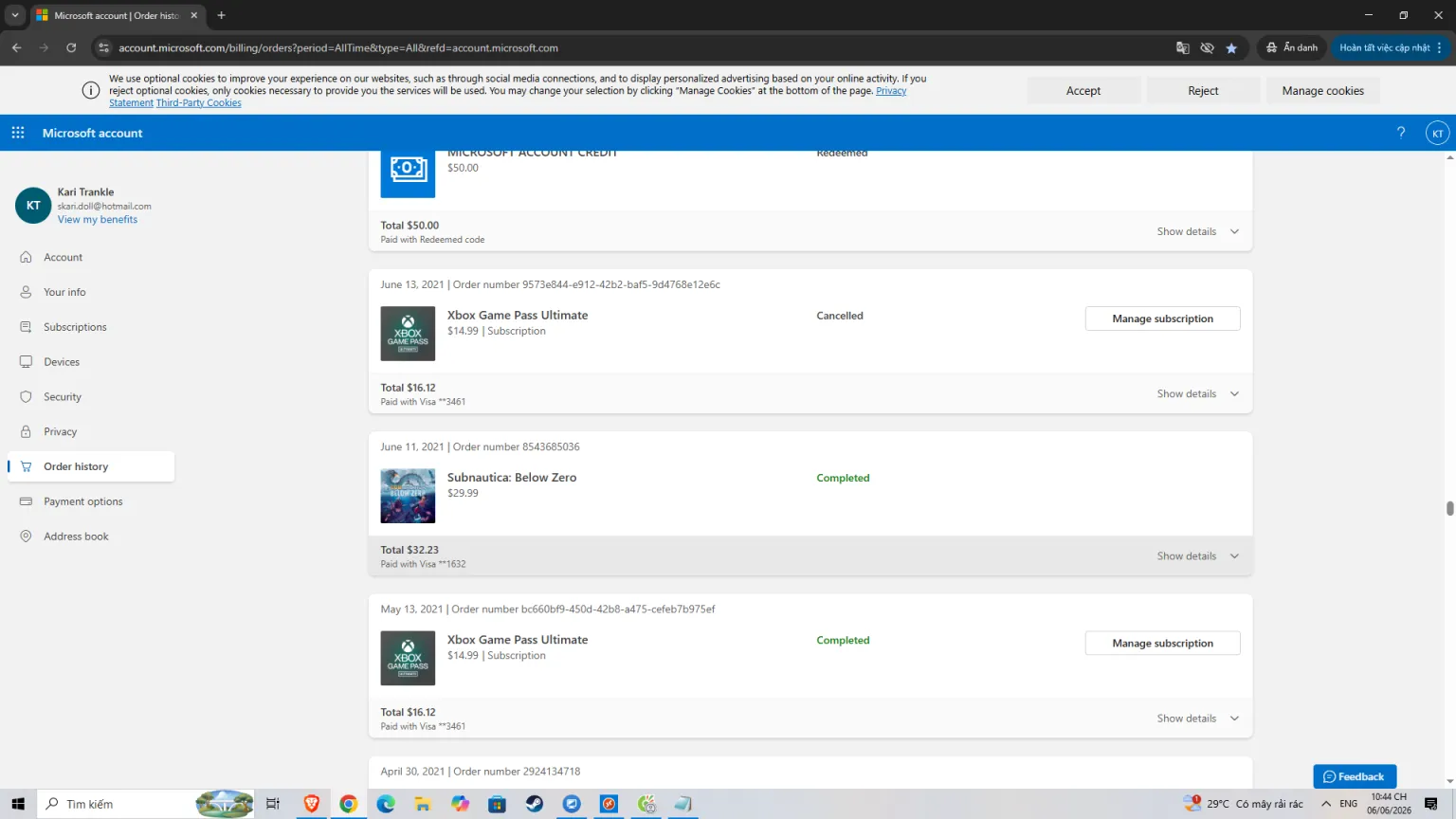Expand Show details for Subnautica order
The height and width of the screenshot is (819, 1456).
(x=1198, y=555)
